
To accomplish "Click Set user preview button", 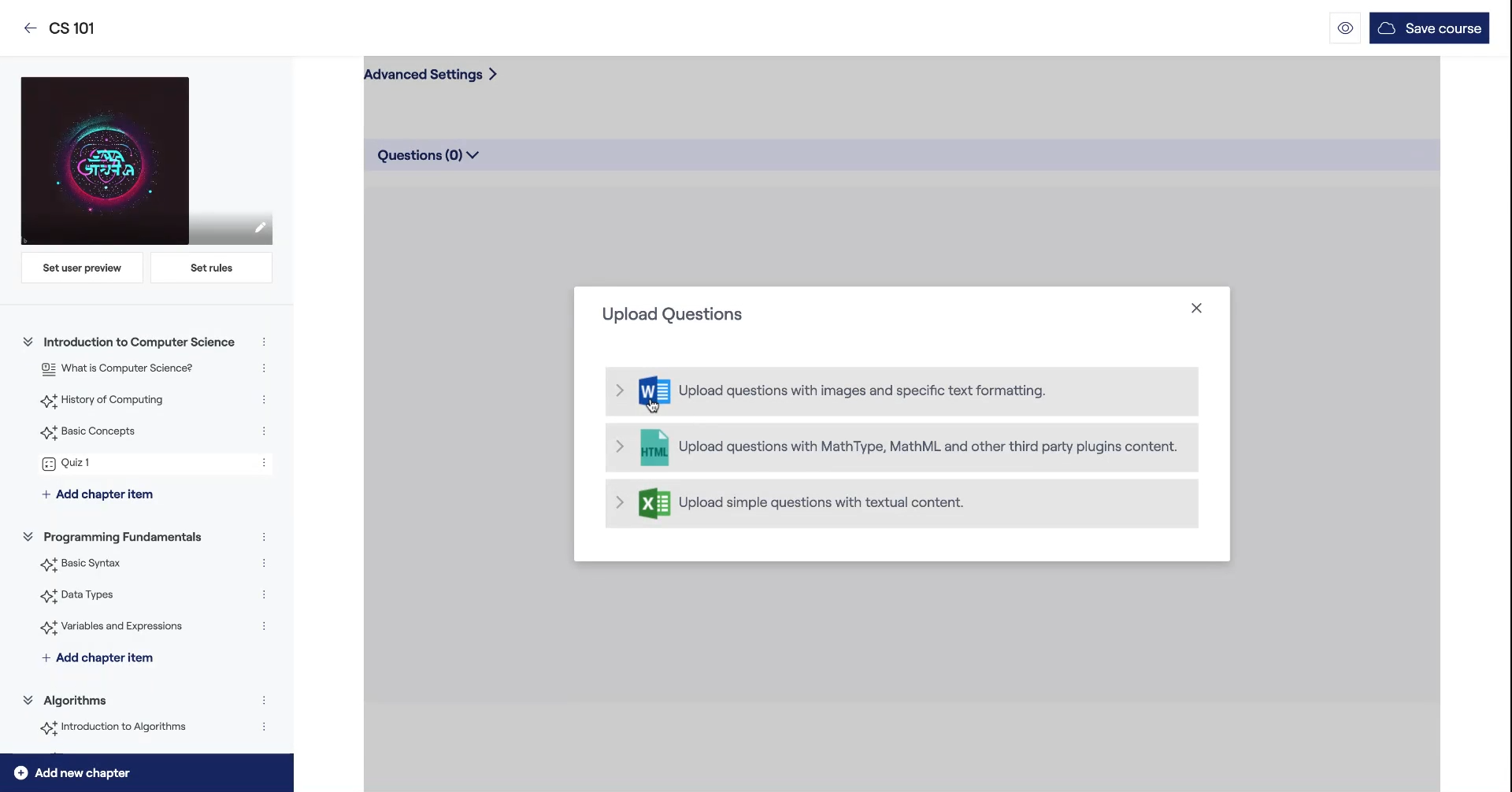I will tap(82, 268).
